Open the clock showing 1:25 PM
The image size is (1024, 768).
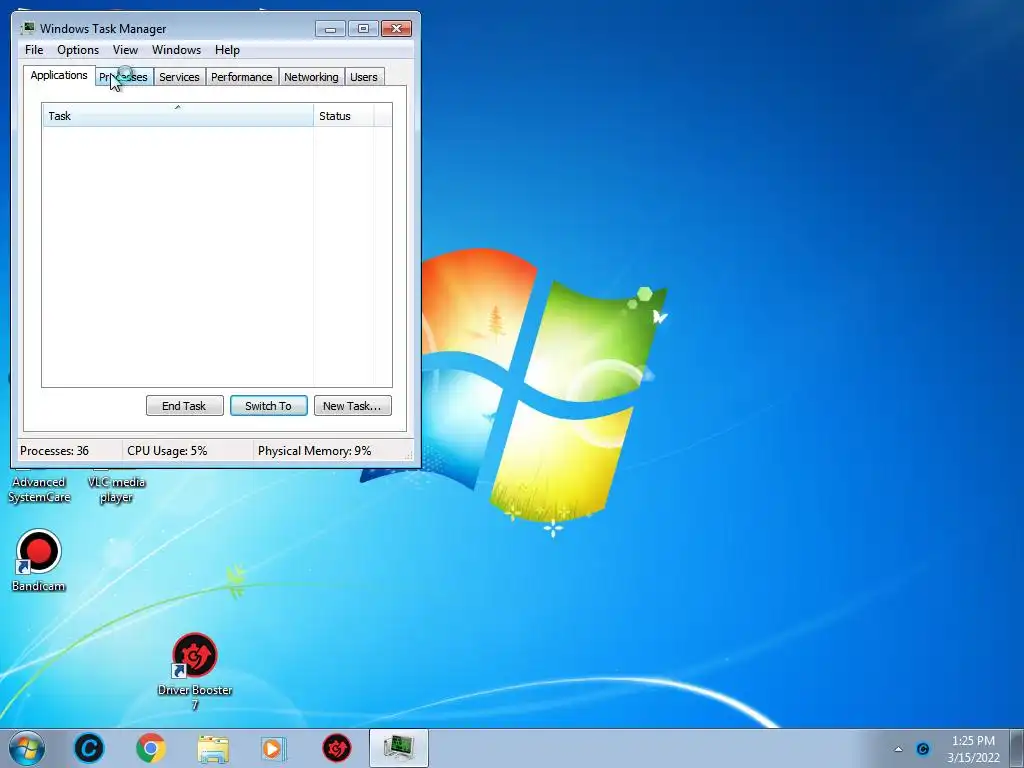(x=974, y=749)
